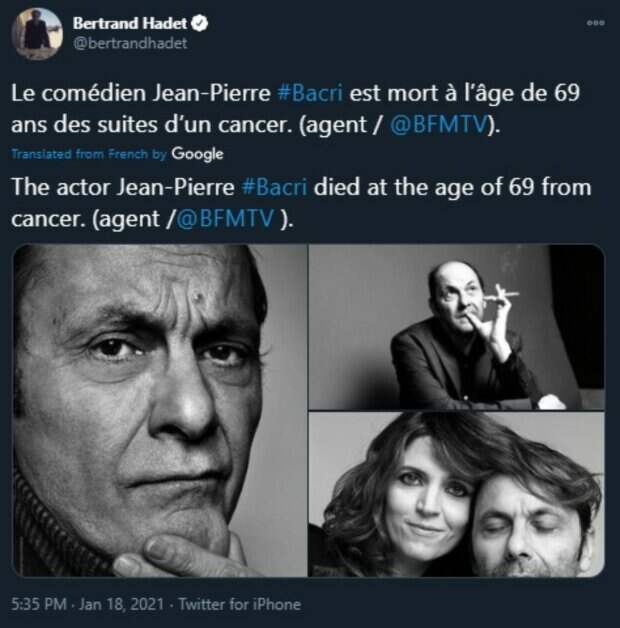Open the bottom-right photo of woman and man
Screen dimensions: 620x628
click(456, 494)
